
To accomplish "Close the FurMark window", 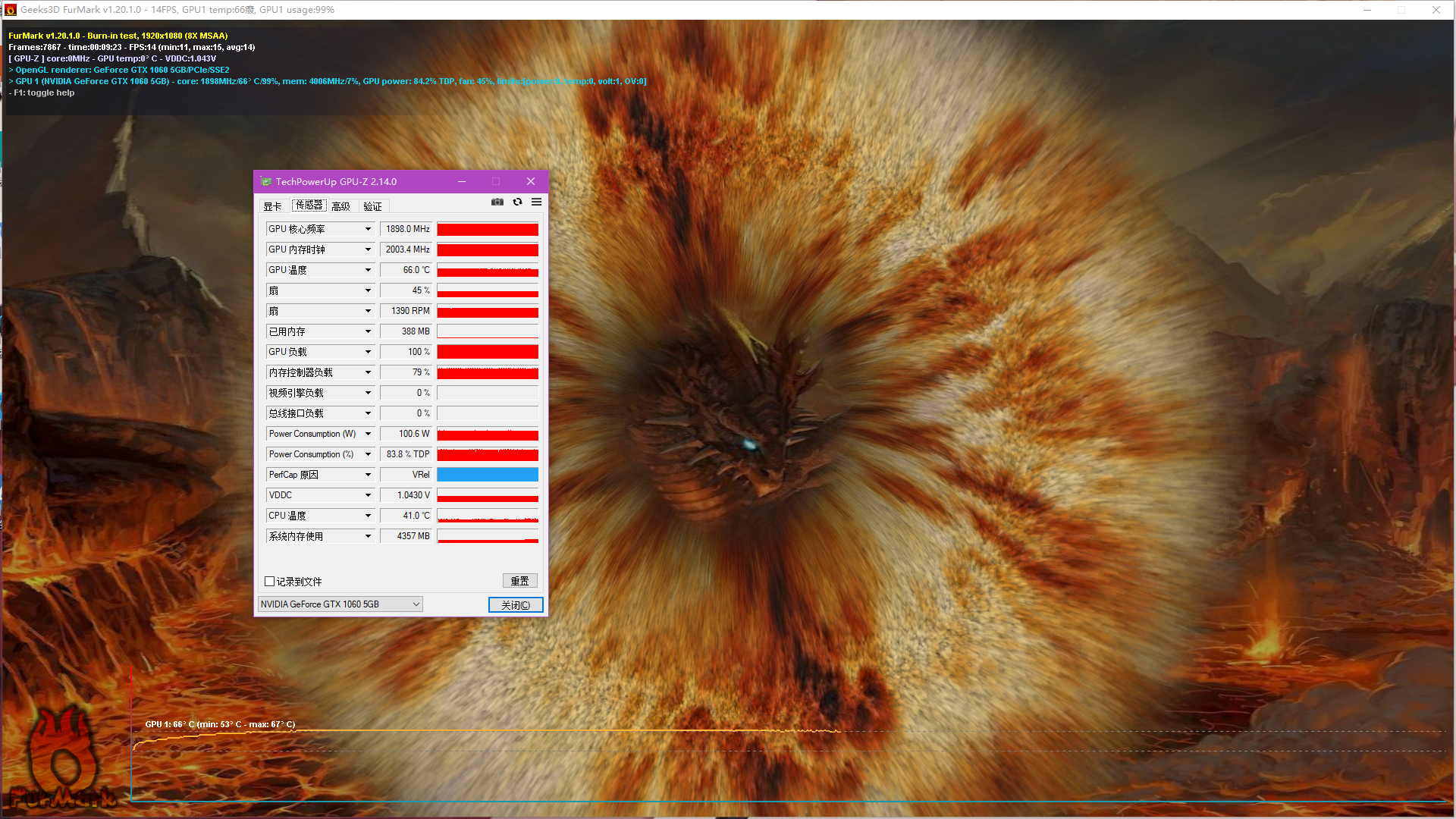I will (x=1436, y=10).
